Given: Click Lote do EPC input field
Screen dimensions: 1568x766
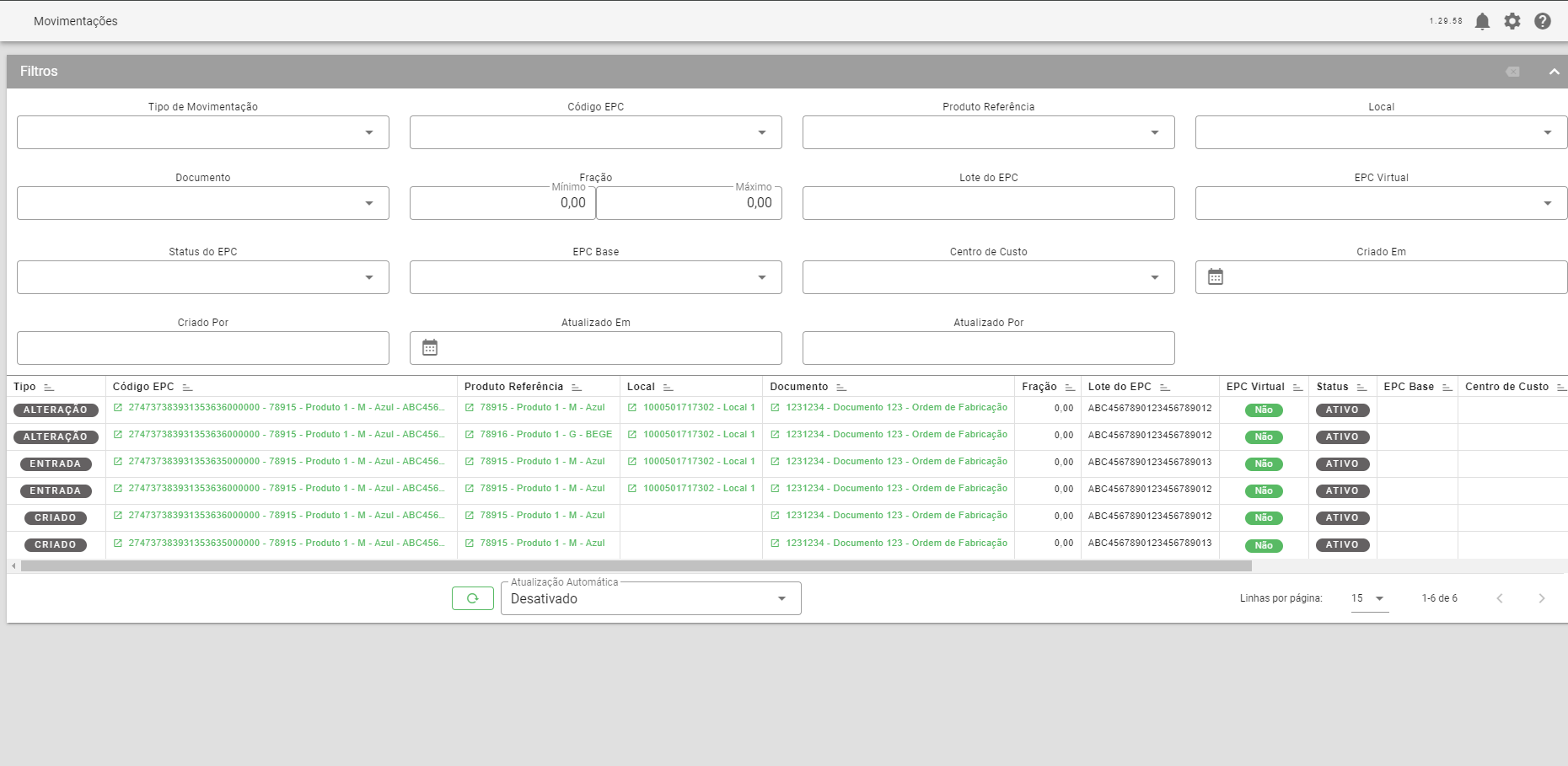Looking at the screenshot, I should click(x=989, y=203).
